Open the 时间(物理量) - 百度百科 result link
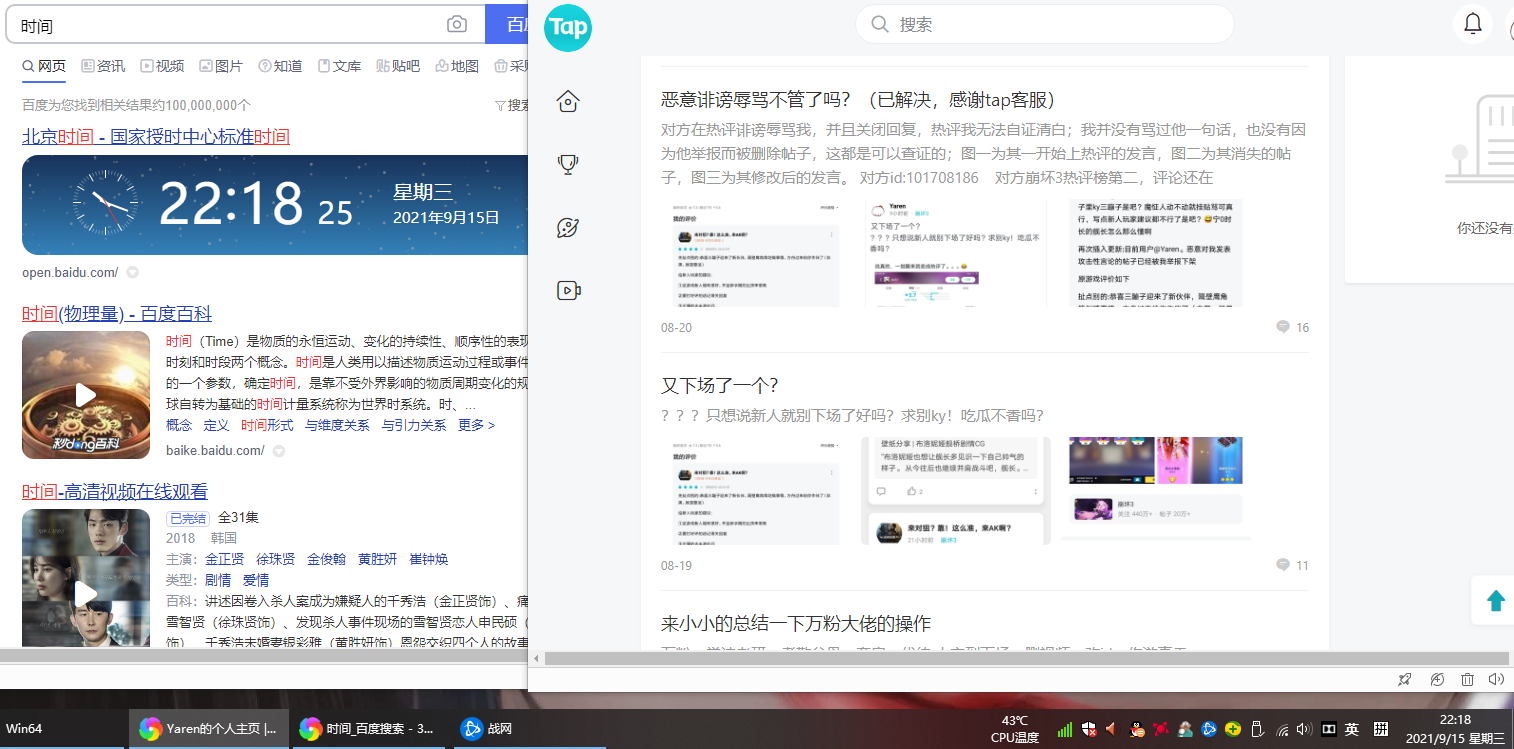Image resolution: width=1514 pixels, height=749 pixels. 117,314
